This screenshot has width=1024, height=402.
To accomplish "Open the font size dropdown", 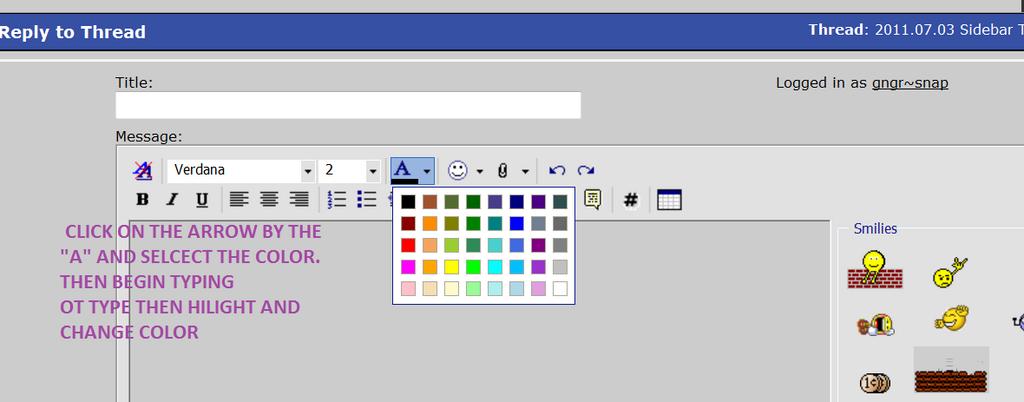I will click(x=373, y=171).
